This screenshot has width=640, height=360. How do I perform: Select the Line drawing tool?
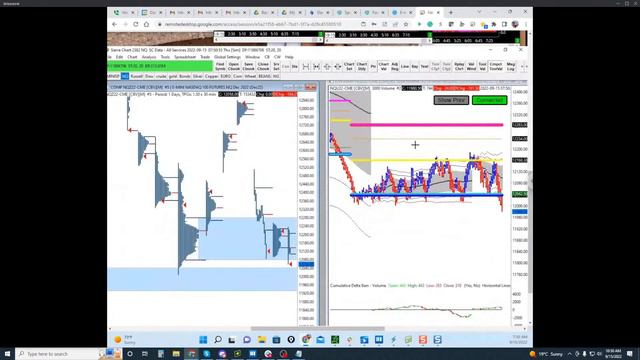click(404, 66)
